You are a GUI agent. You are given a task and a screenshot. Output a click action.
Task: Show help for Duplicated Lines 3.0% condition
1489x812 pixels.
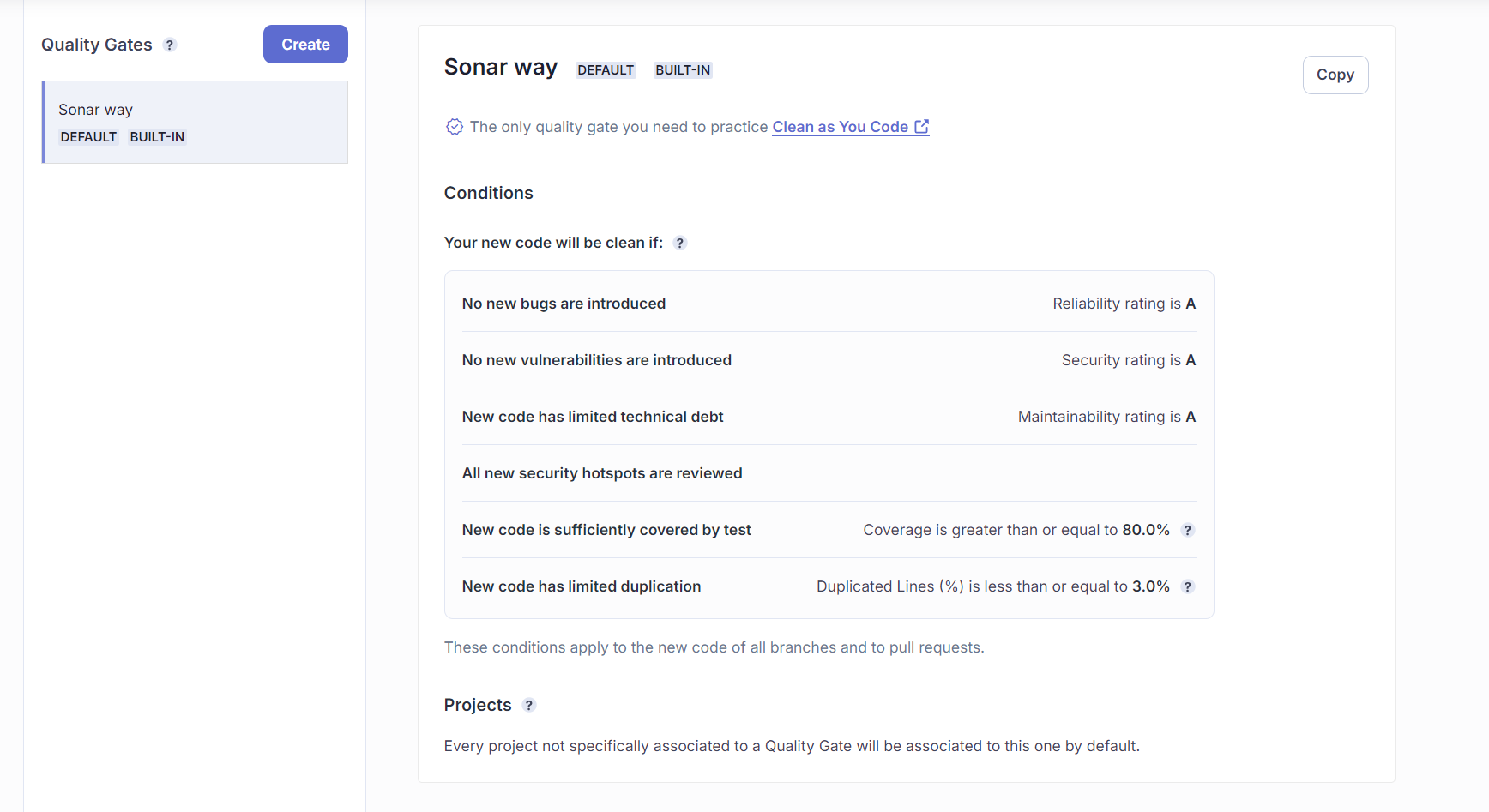1188,586
